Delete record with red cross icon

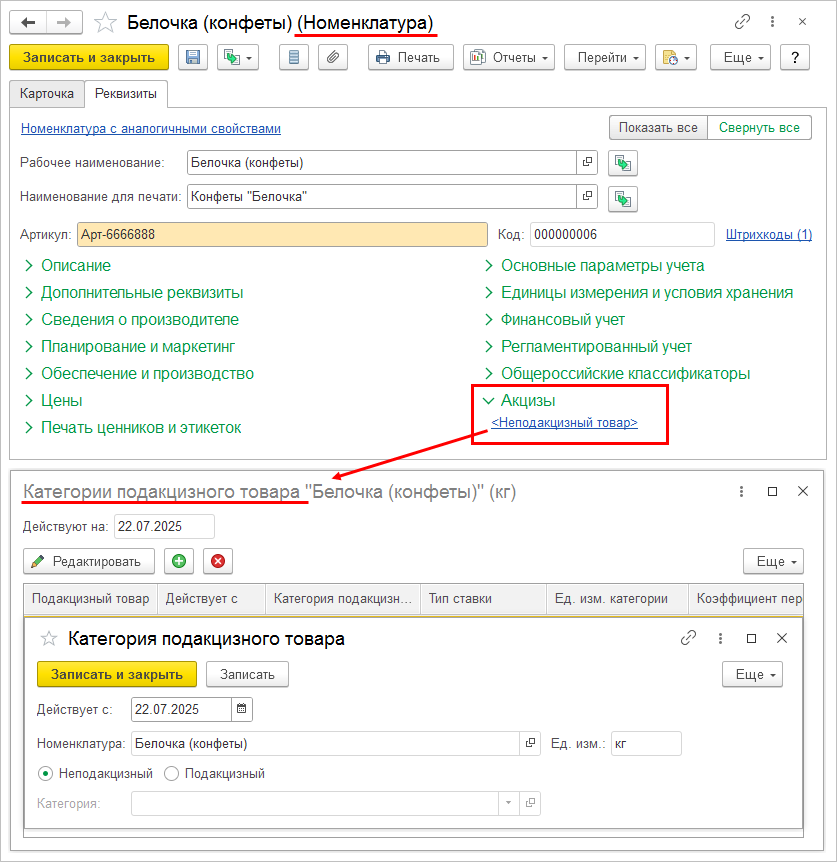pyautogui.click(x=218, y=561)
